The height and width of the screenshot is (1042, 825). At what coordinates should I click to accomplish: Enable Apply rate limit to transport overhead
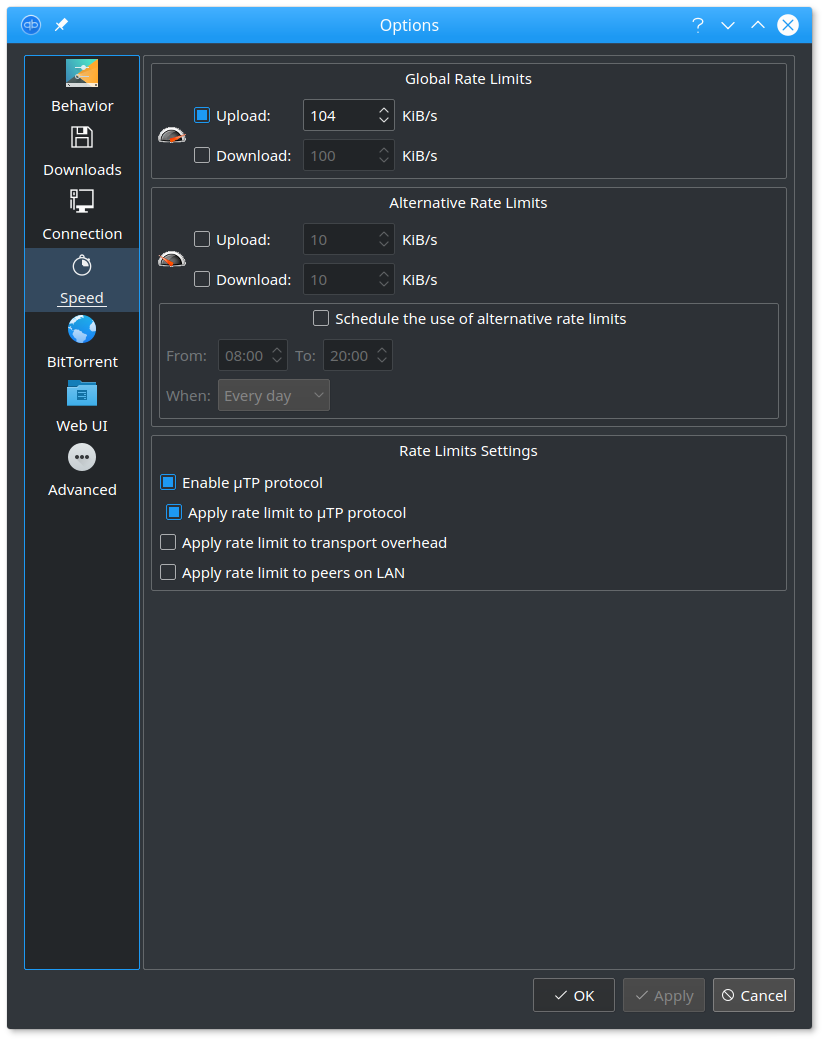[x=168, y=542]
